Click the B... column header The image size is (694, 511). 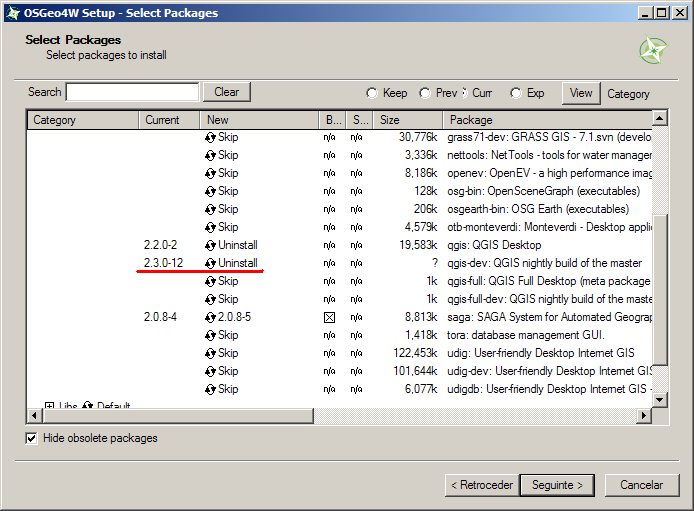333,120
